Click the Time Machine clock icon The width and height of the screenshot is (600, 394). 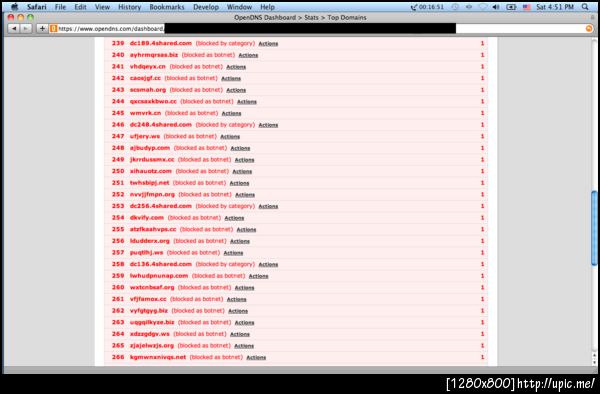click(455, 7)
